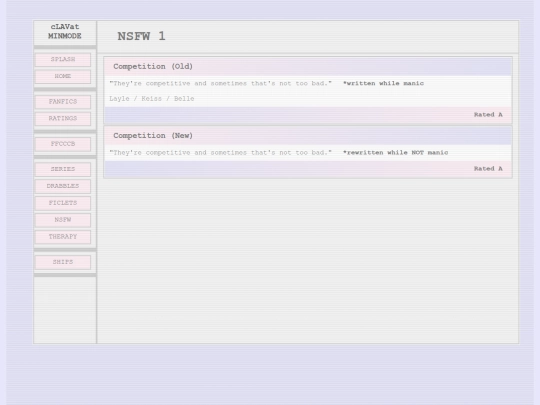
Task: Go to the HOME page
Action: tap(63, 76)
